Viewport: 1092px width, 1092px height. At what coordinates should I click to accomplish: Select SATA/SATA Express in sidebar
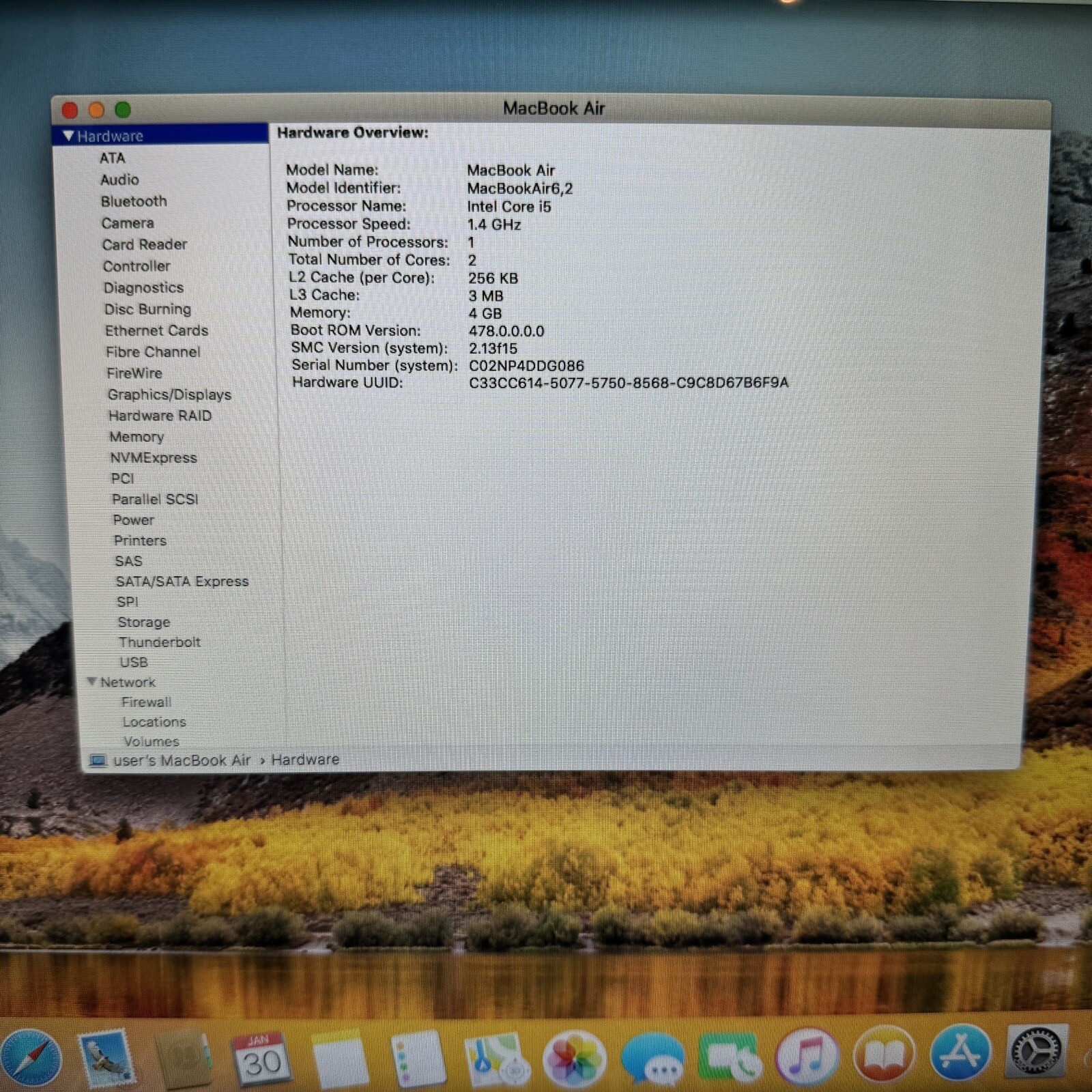tap(182, 581)
